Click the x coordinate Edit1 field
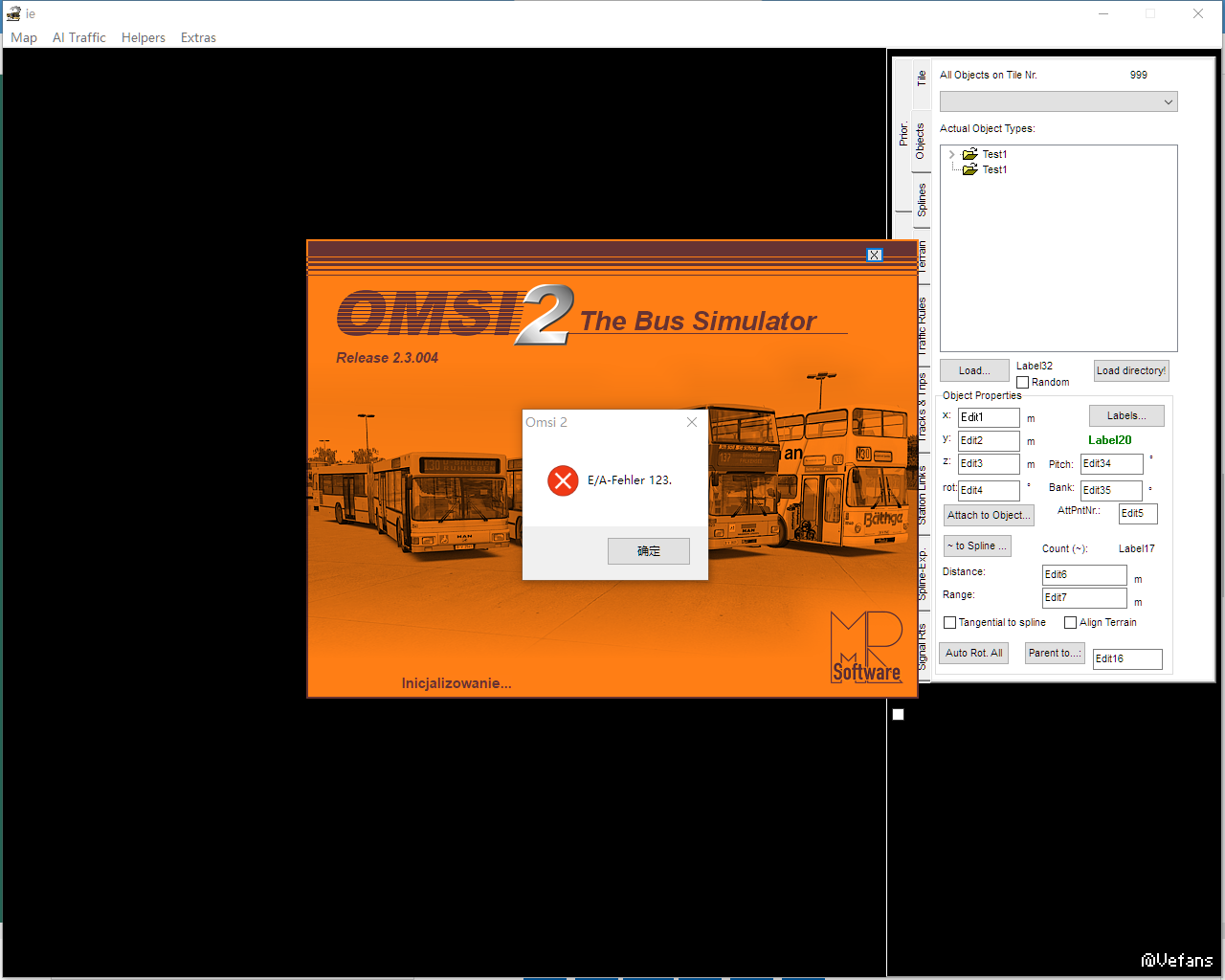The height and width of the screenshot is (980, 1225). (989, 417)
